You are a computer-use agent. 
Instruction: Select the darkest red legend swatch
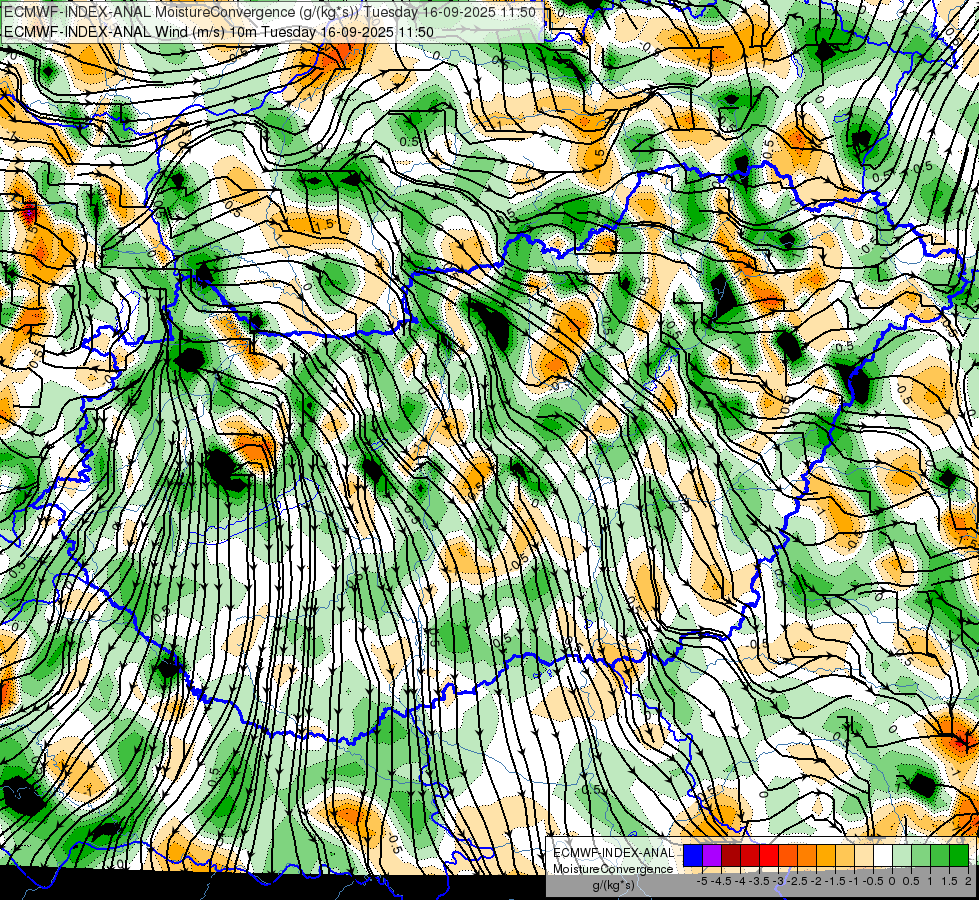731,855
